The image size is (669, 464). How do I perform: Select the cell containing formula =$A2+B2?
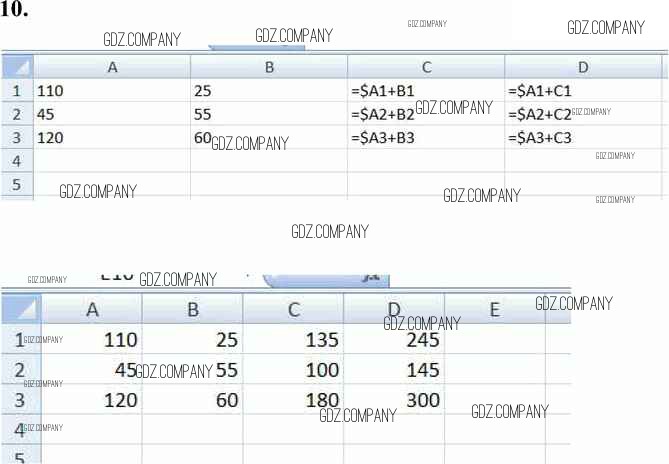coord(426,113)
